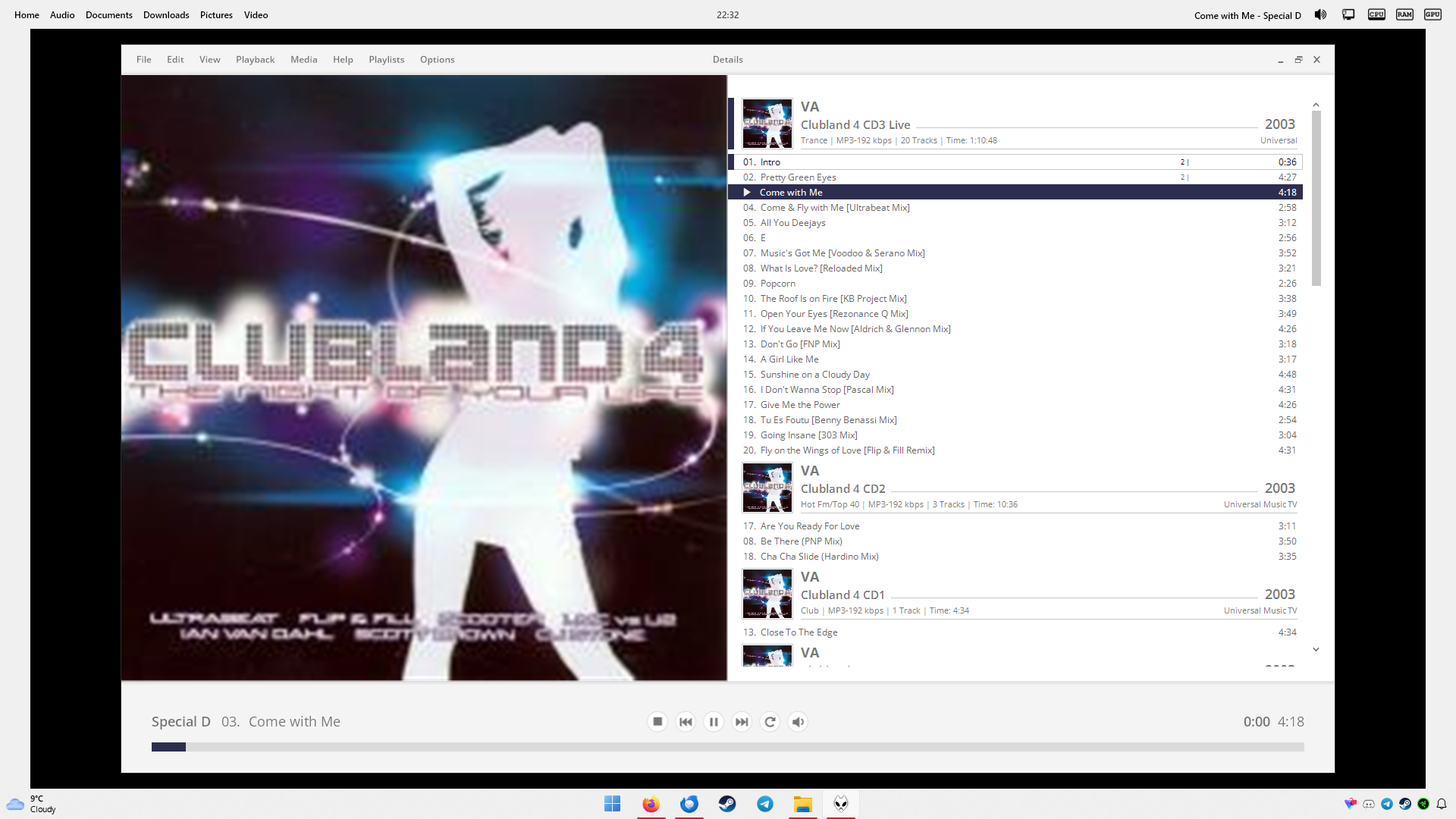Skip to the previous track
Viewport: 1456px width, 819px height.
(686, 722)
